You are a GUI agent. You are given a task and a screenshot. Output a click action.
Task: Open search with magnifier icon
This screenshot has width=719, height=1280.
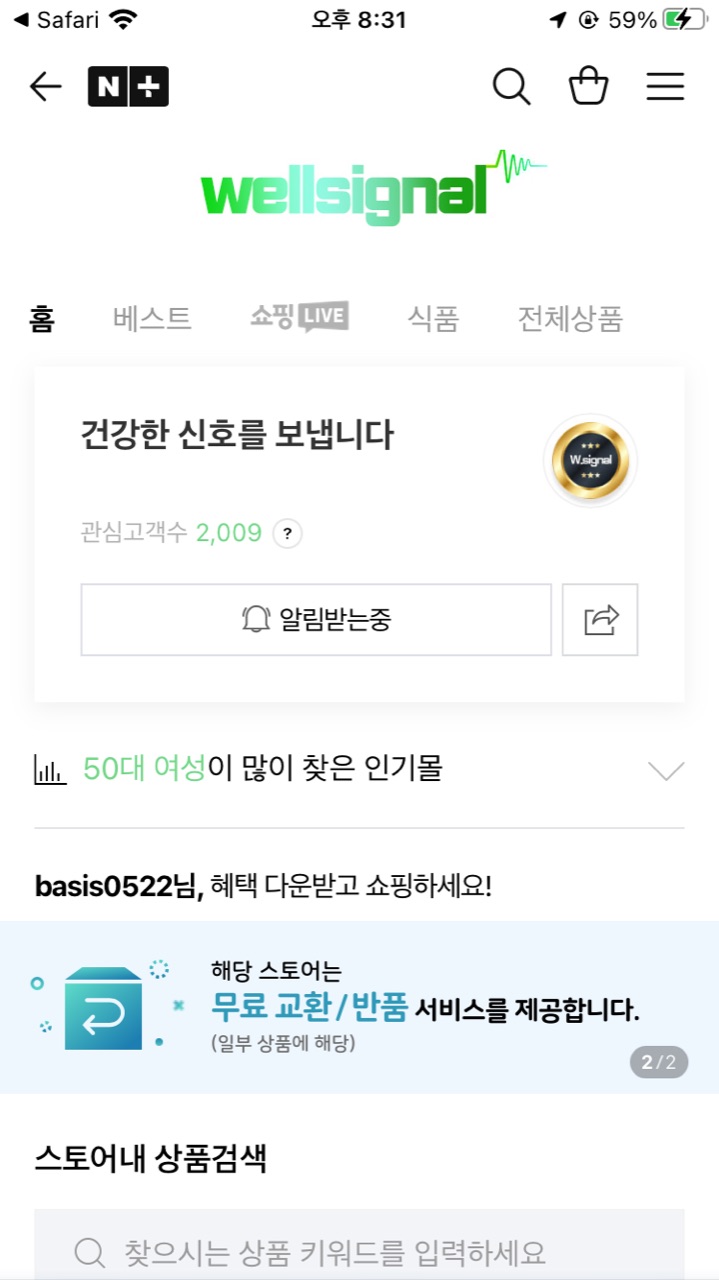511,87
